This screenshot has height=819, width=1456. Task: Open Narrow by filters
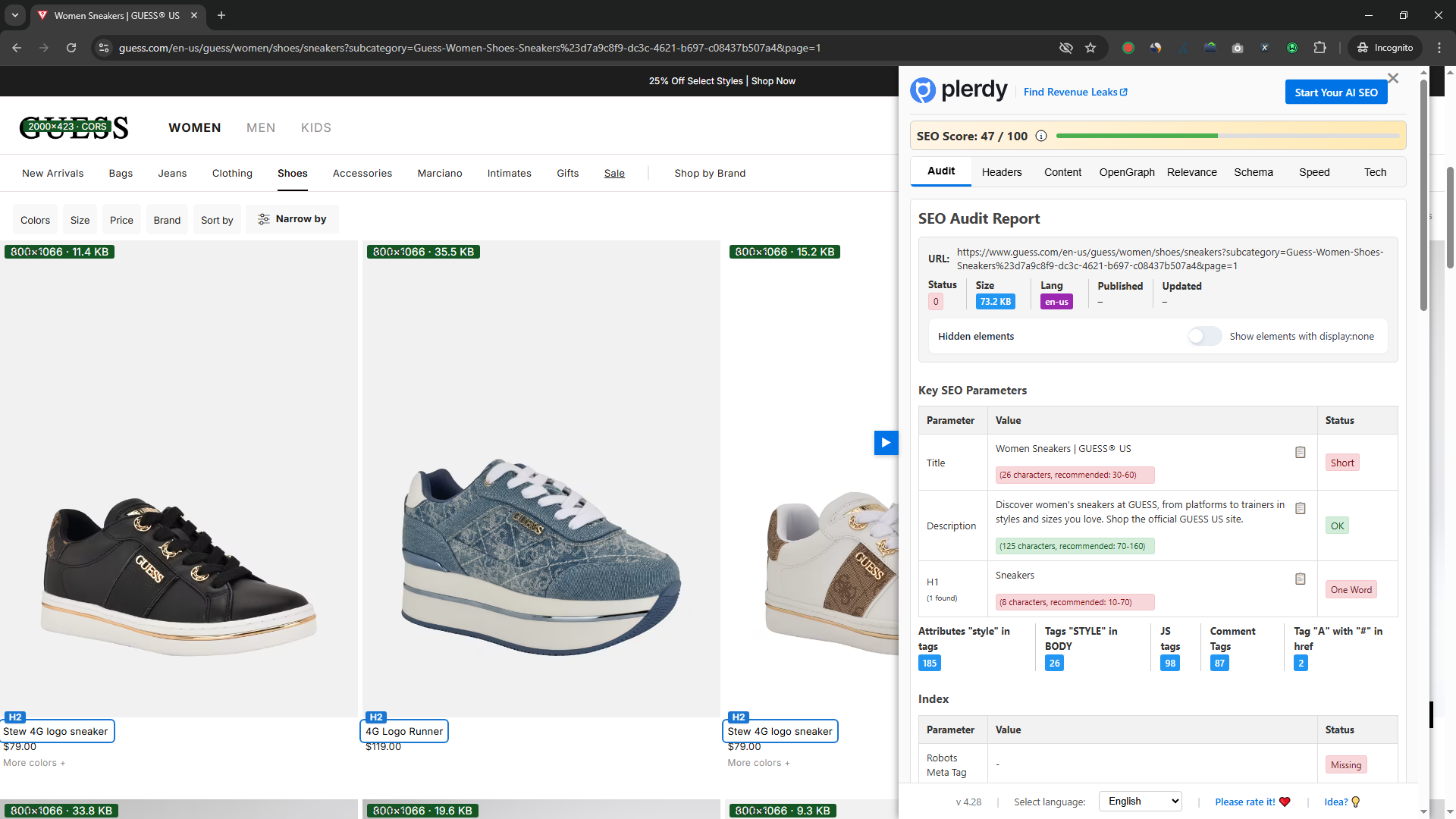click(292, 219)
